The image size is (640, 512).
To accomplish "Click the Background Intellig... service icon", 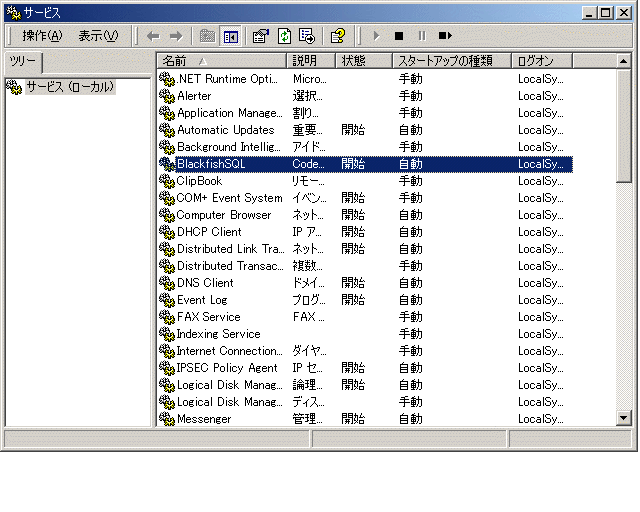I will click(167, 147).
